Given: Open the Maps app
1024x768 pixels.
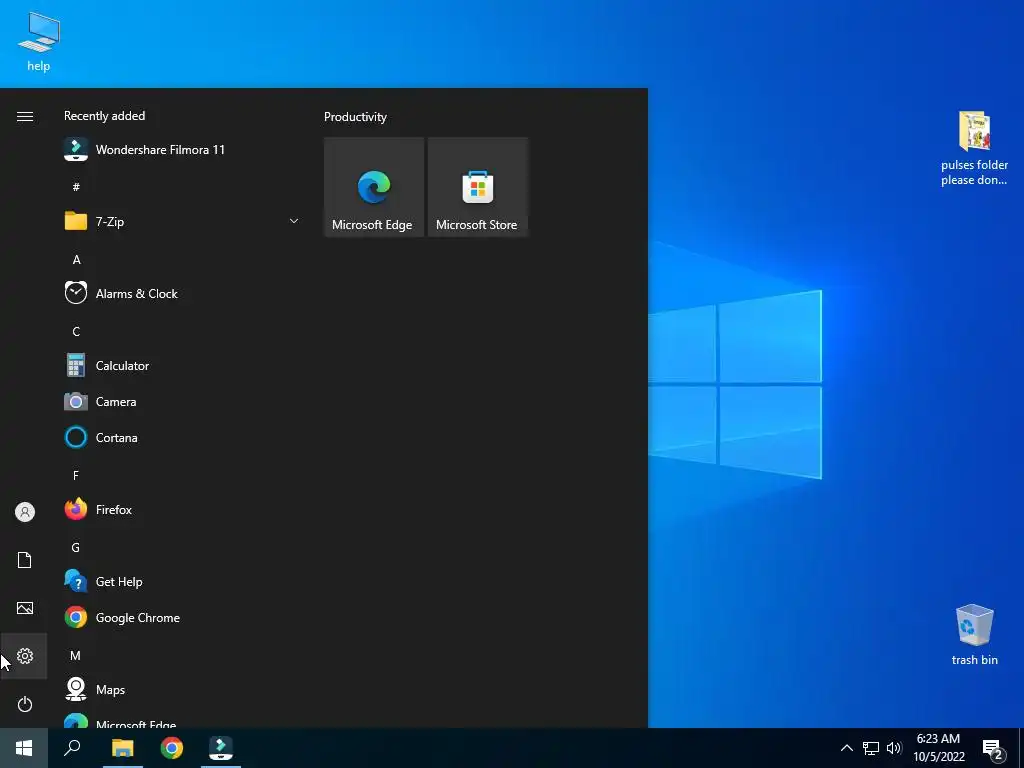Looking at the screenshot, I should (x=183, y=690).
